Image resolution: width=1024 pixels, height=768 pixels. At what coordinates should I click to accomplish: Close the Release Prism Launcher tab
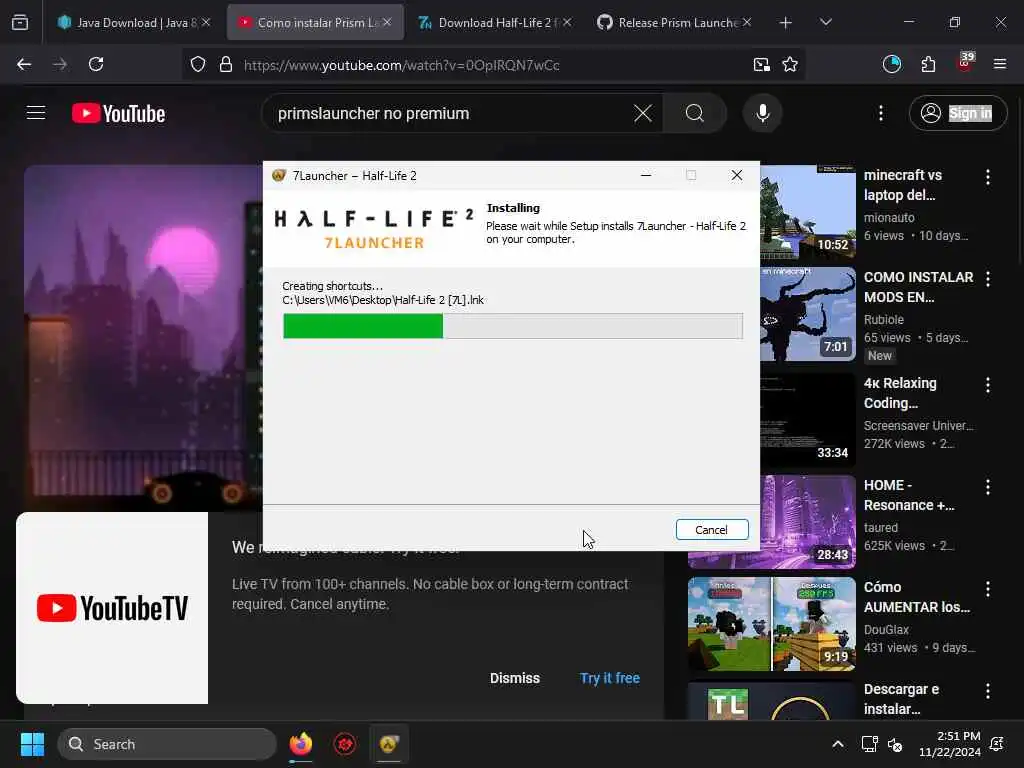coord(746,22)
